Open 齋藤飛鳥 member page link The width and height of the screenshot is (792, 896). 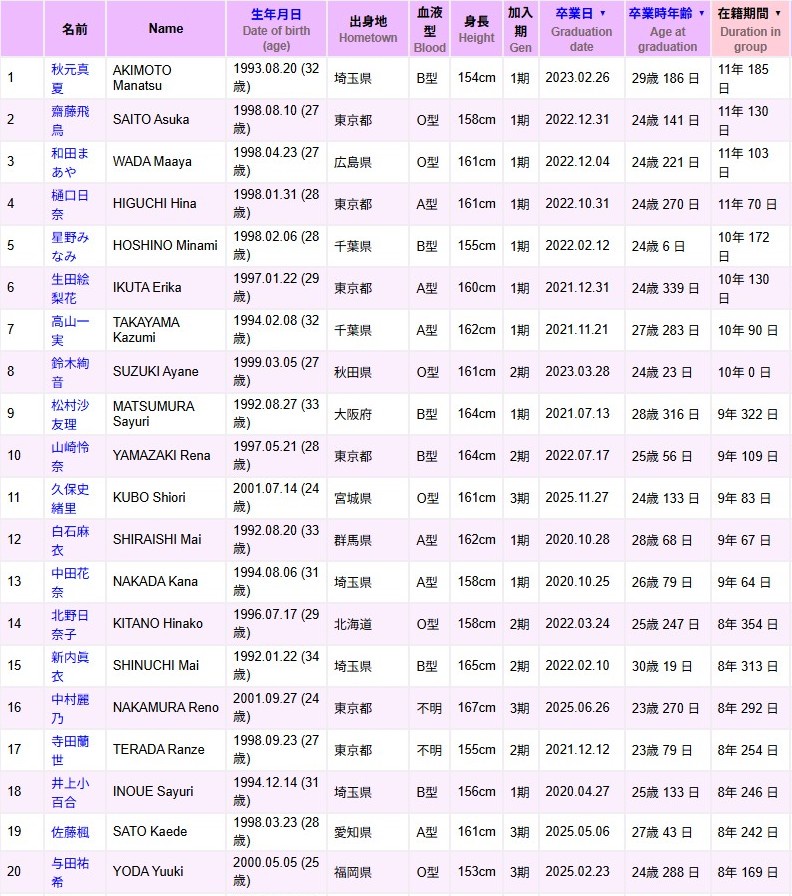[x=70, y=120]
